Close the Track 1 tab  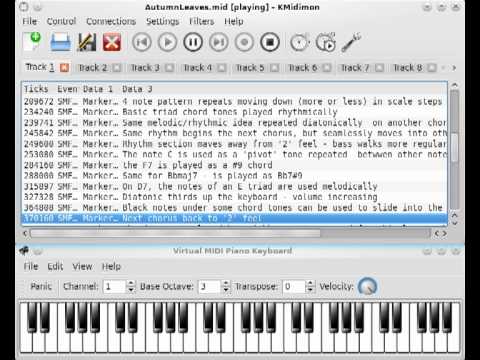64,68
